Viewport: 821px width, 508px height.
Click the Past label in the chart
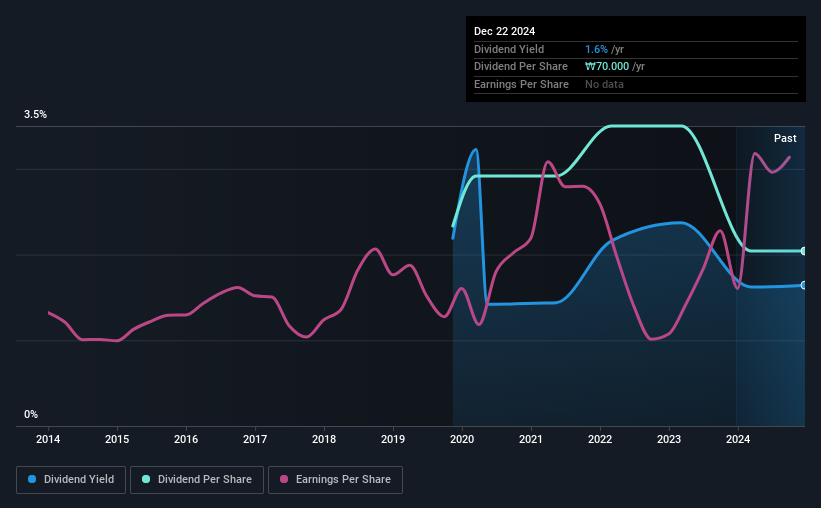(x=785, y=138)
